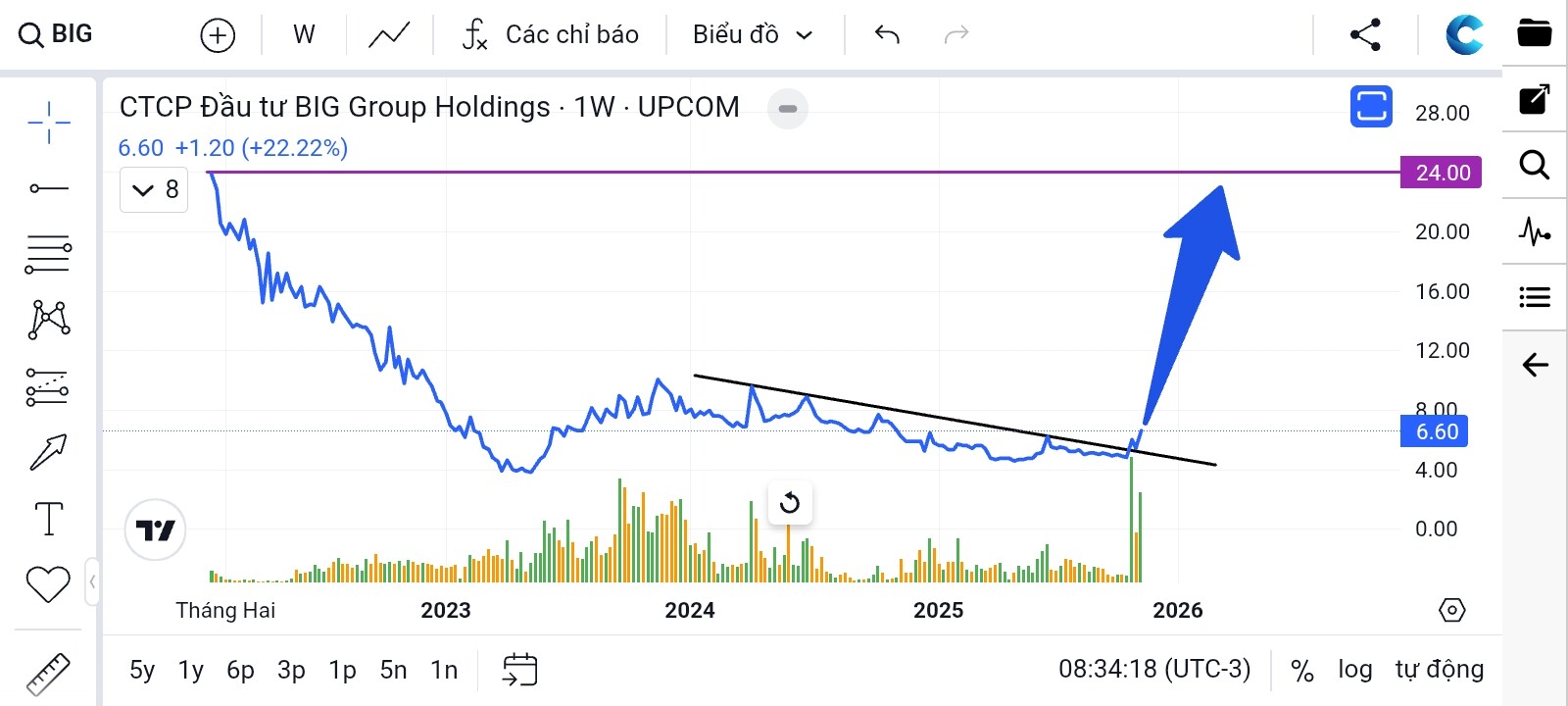This screenshot has width=1568, height=706.
Task: Select the arrow annotation tool
Action: click(48, 452)
